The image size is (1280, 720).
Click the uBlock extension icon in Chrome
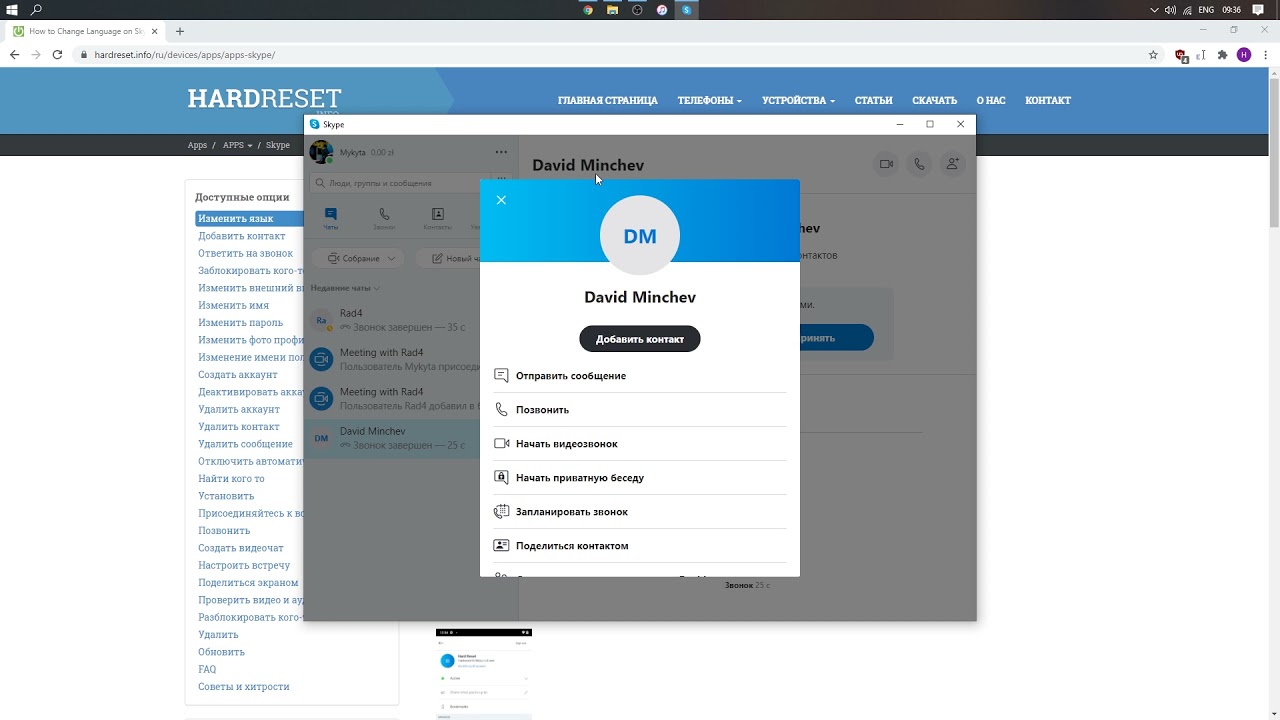1182,56
